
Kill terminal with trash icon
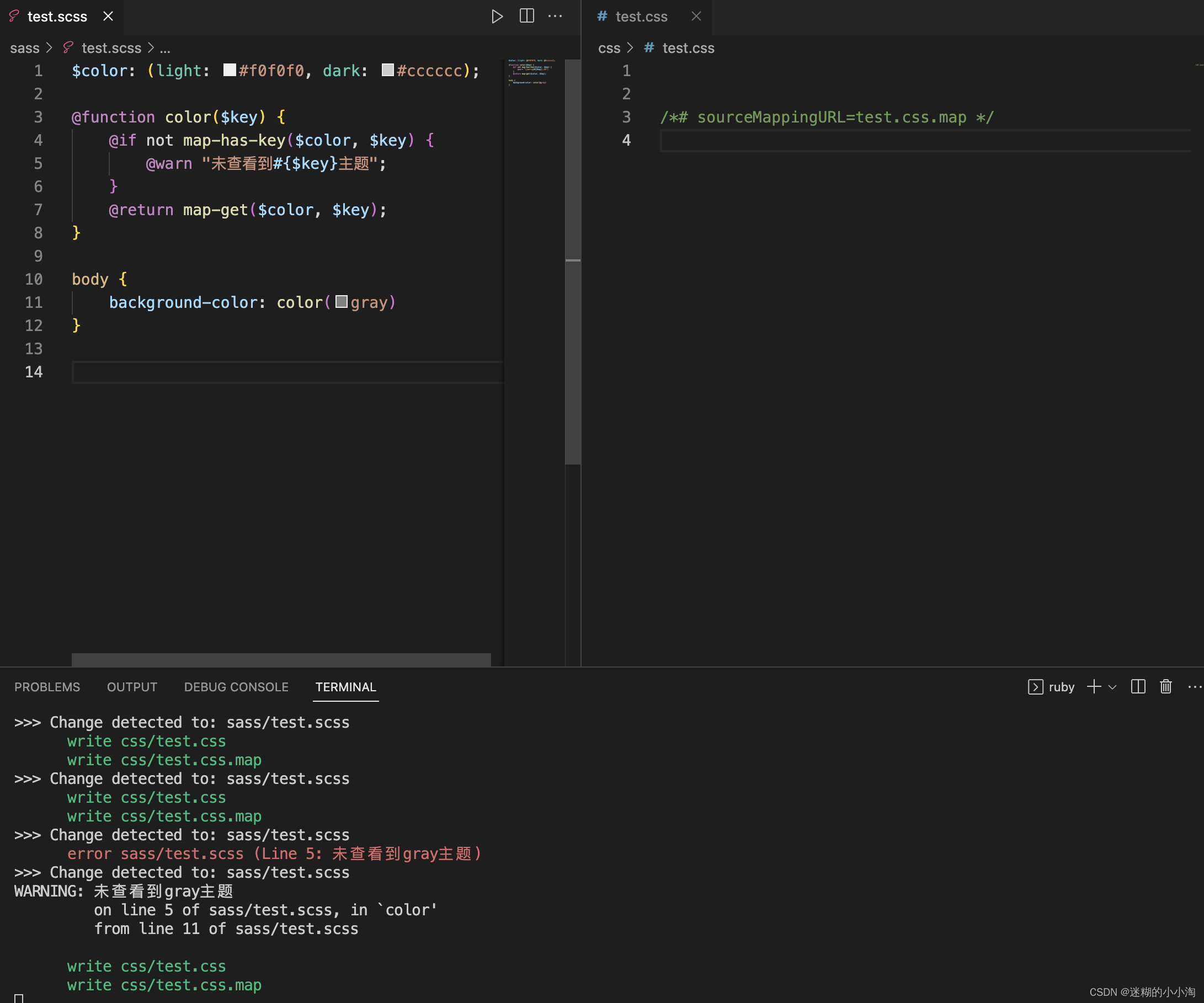point(1165,687)
